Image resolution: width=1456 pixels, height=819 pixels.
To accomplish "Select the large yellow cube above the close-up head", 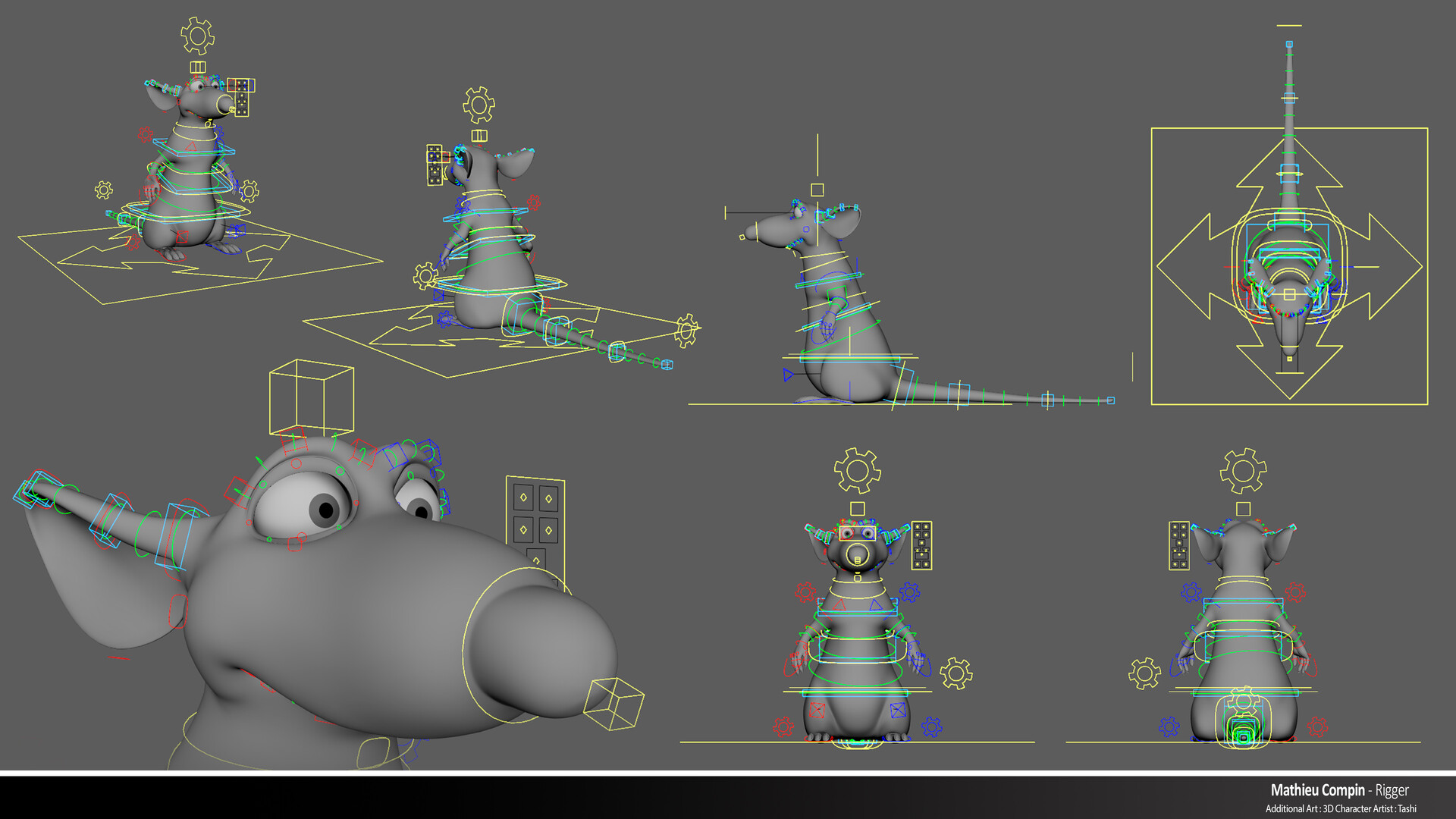I will point(312,397).
